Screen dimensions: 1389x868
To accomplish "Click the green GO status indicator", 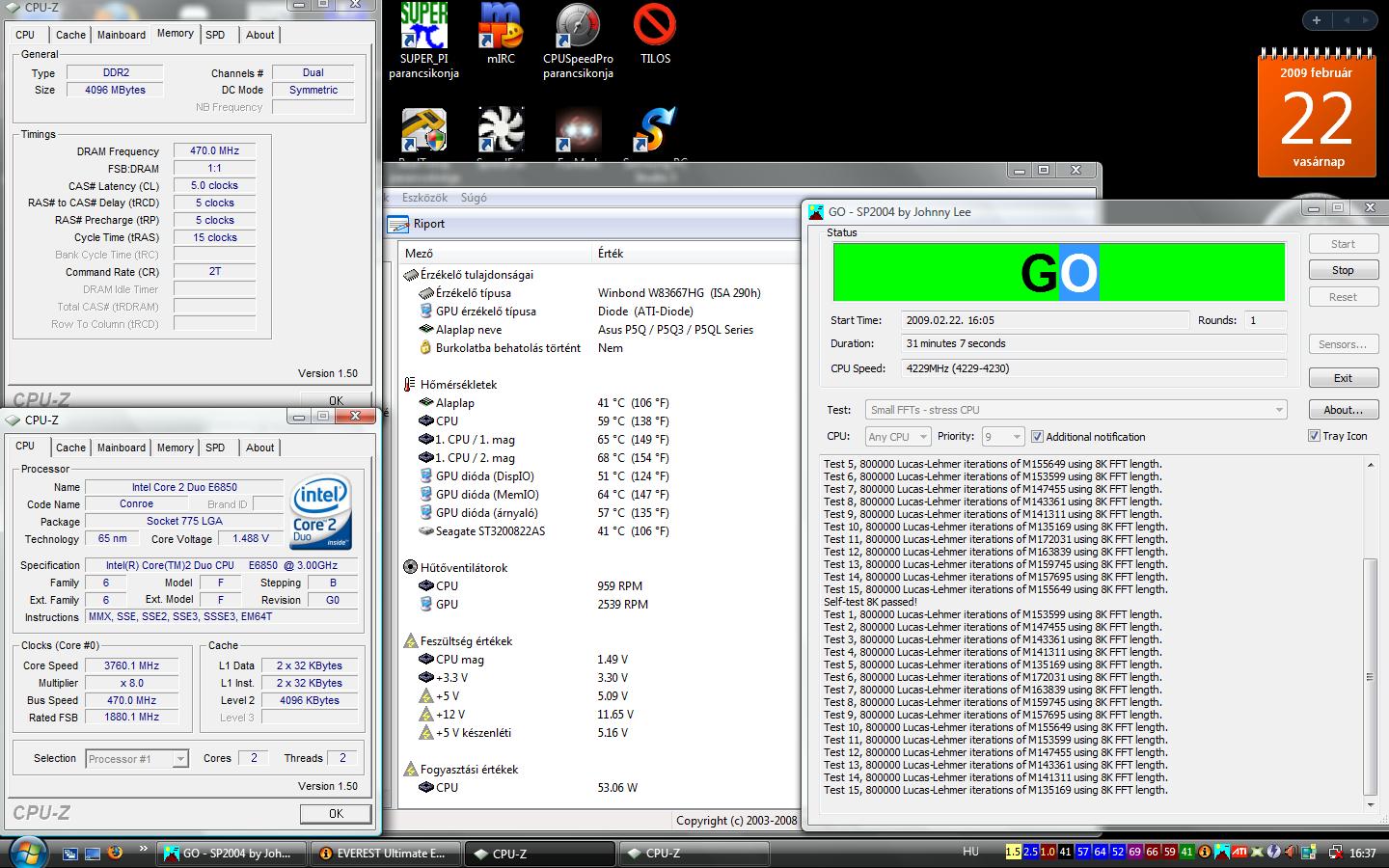I will (x=1058, y=272).
